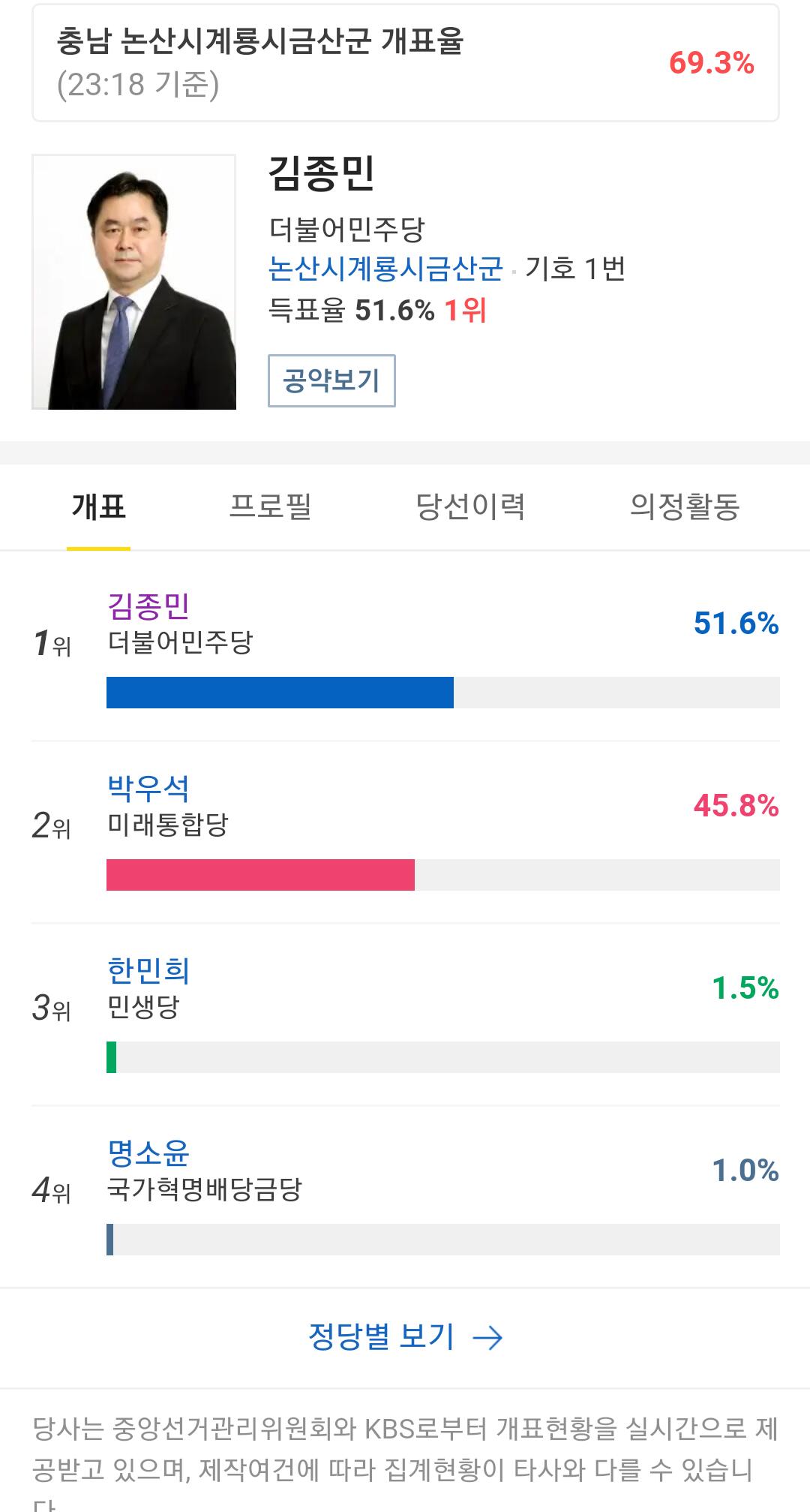Image resolution: width=810 pixels, height=1512 pixels.
Task: Click candidate name 김종민 in results list
Action: 148,606
